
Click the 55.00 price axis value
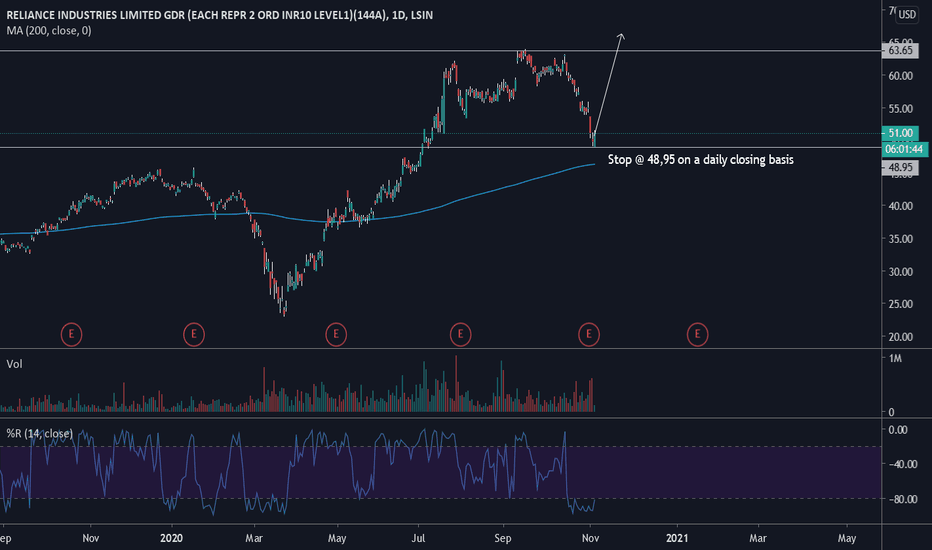click(900, 109)
